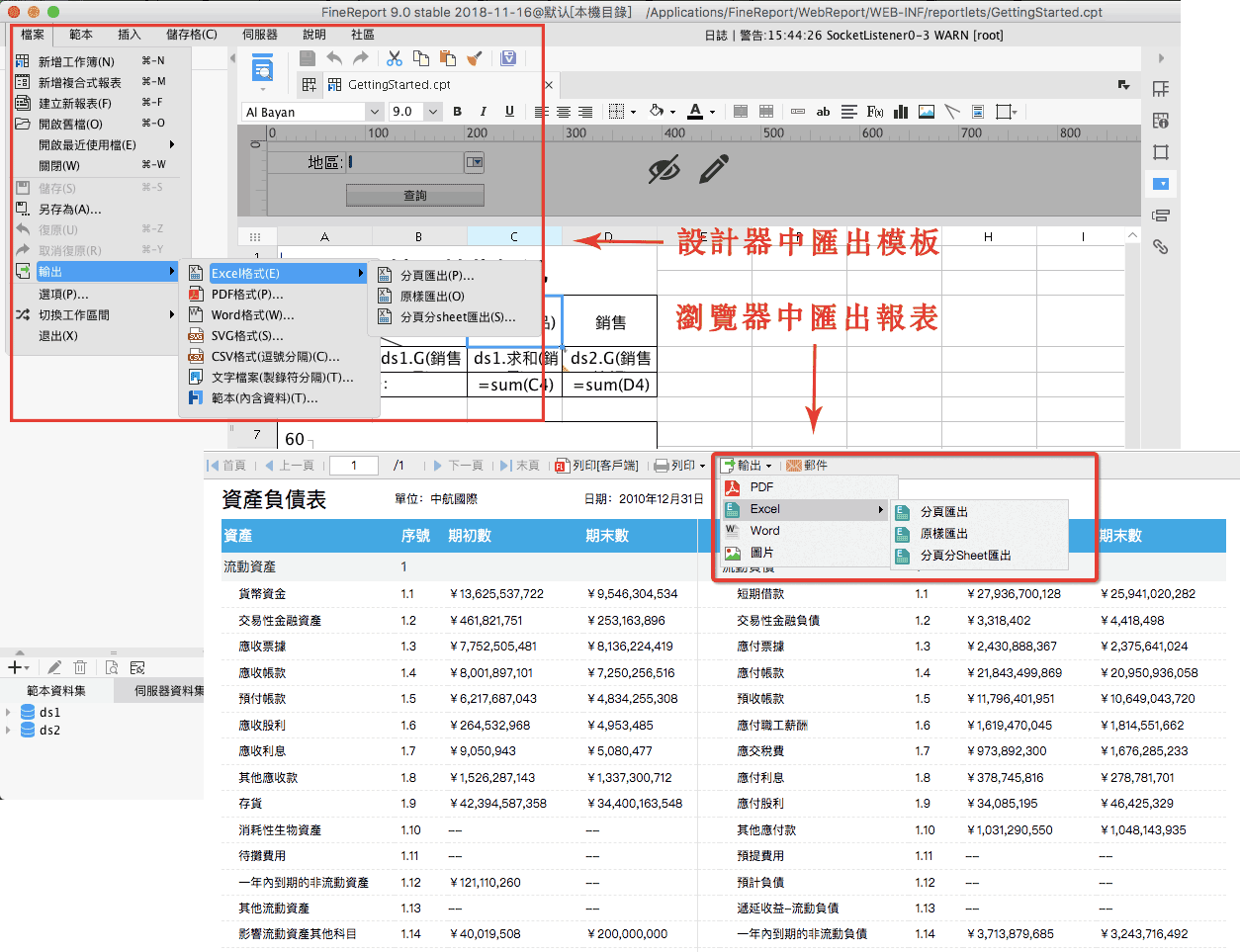Open the 輸出 dropdown in browser toolbar
Viewport: 1240px width, 952px height.
[748, 465]
